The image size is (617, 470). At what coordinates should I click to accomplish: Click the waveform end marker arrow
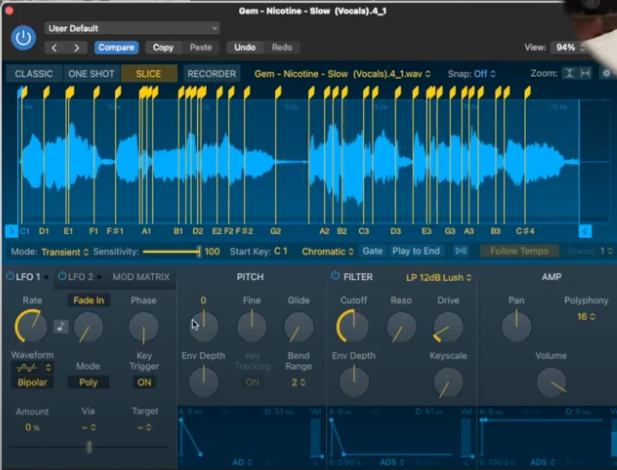[585, 231]
